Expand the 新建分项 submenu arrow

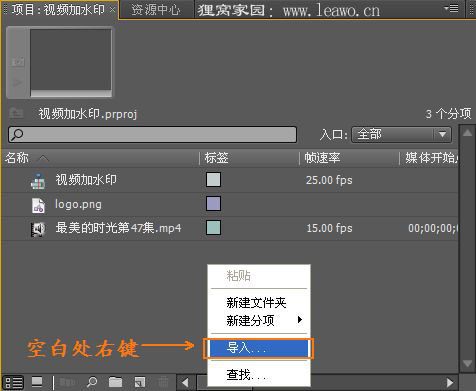(x=300, y=320)
